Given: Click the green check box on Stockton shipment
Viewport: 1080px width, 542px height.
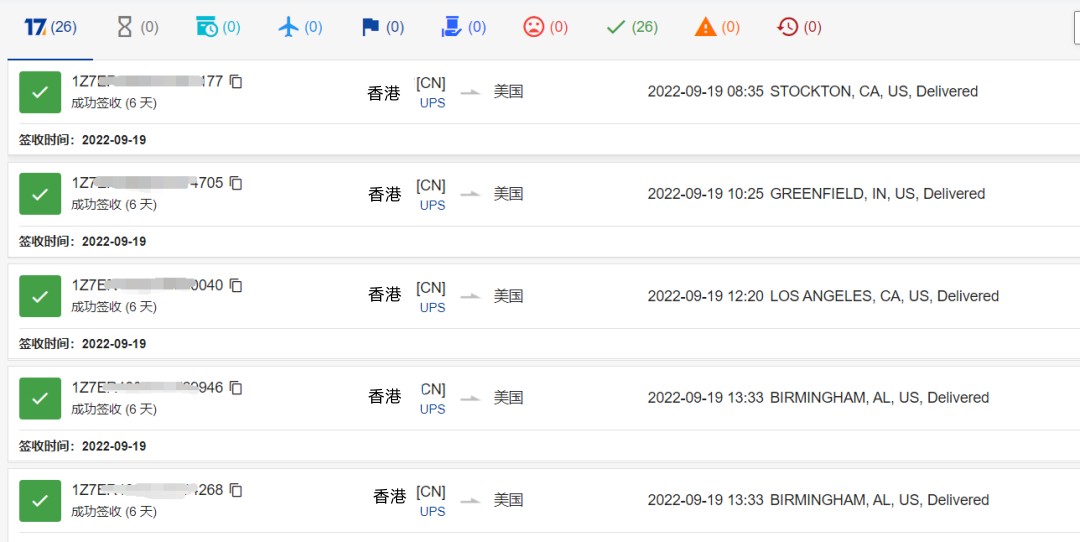Looking at the screenshot, I should (x=40, y=92).
